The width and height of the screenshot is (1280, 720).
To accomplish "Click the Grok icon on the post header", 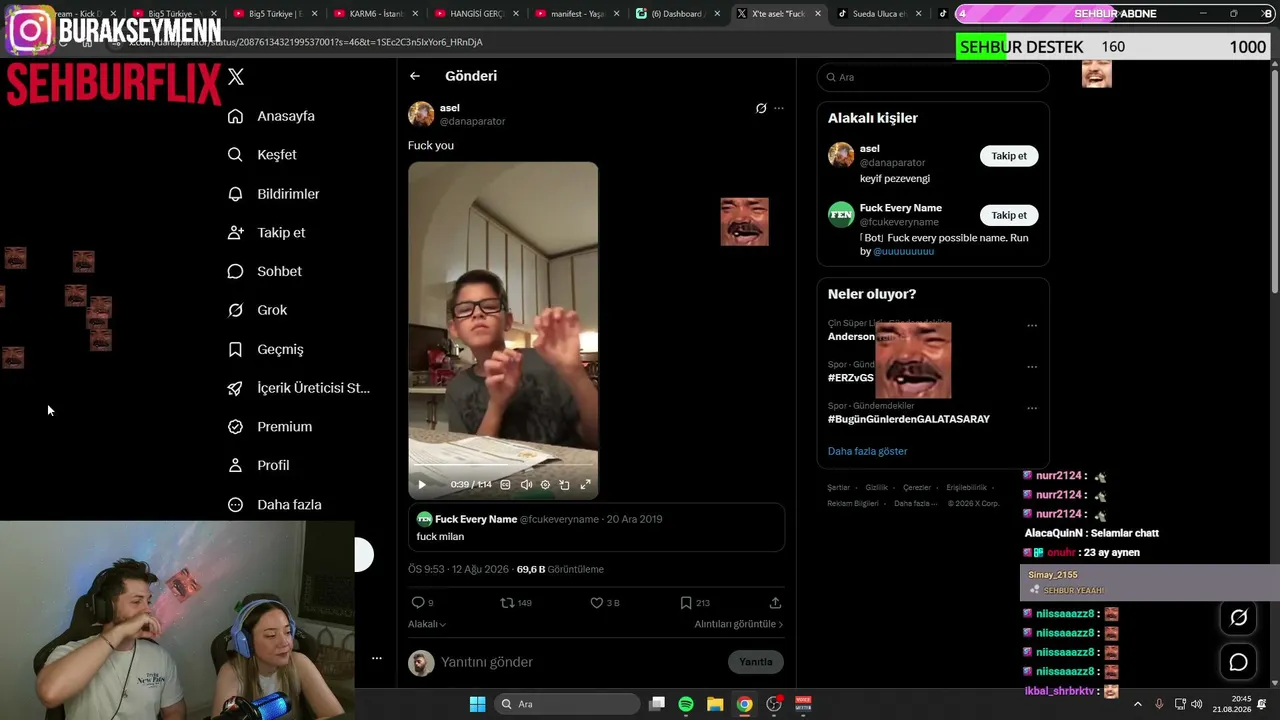I will tap(761, 108).
